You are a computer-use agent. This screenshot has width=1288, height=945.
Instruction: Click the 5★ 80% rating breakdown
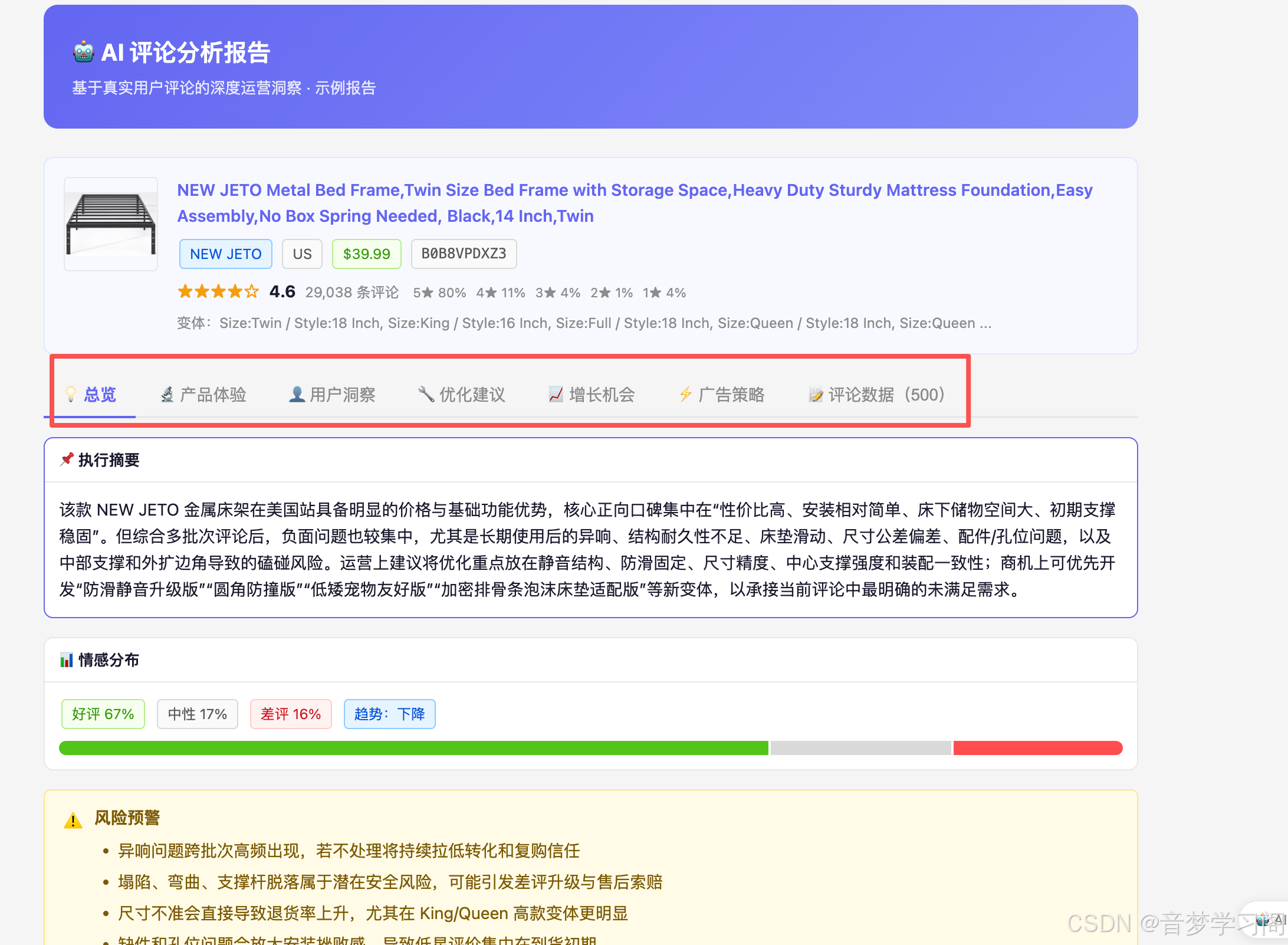439,293
